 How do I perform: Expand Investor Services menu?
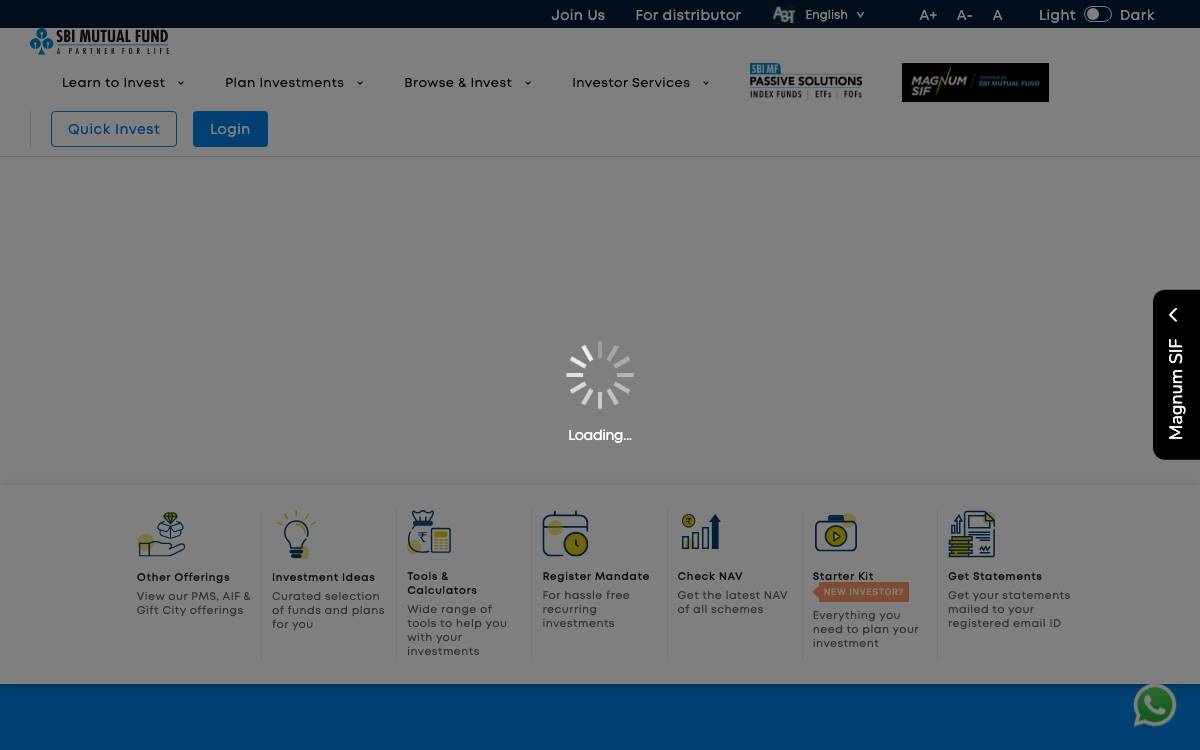[640, 83]
